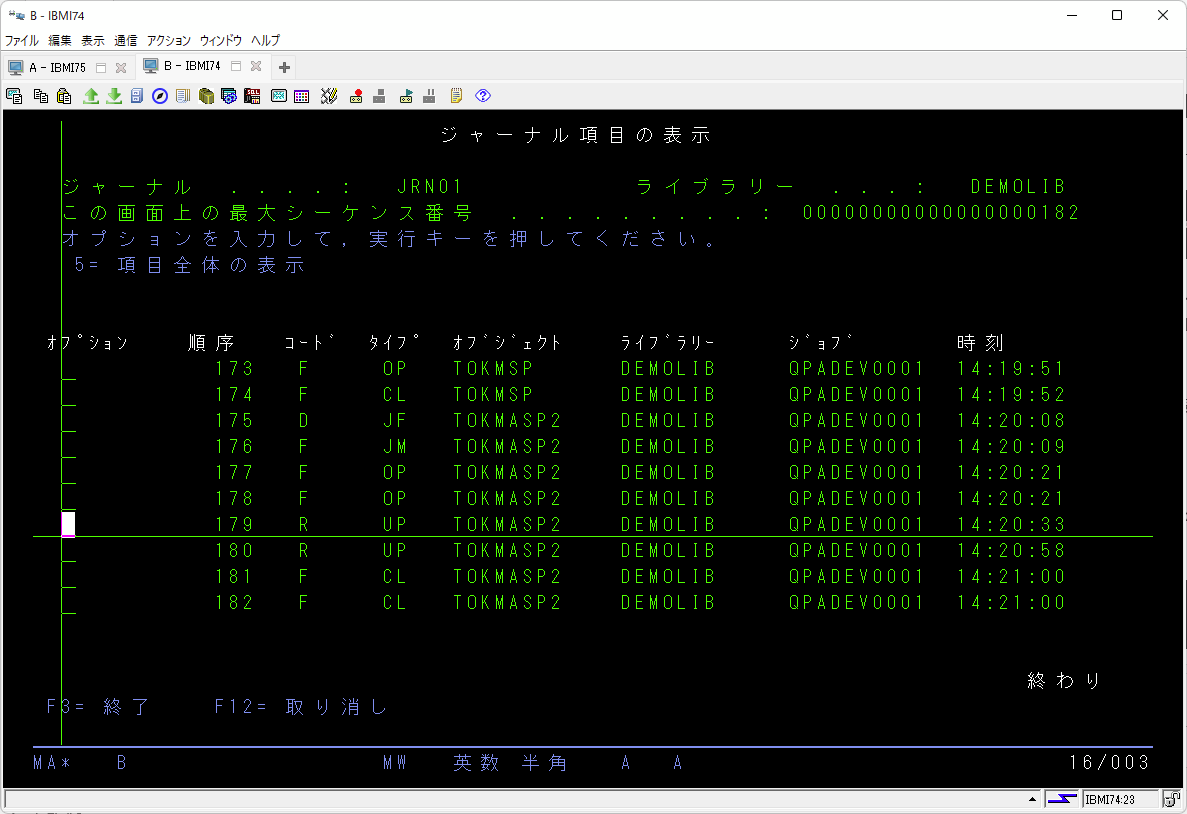Click 終わり end indicator text
The height and width of the screenshot is (814, 1187).
(1064, 681)
